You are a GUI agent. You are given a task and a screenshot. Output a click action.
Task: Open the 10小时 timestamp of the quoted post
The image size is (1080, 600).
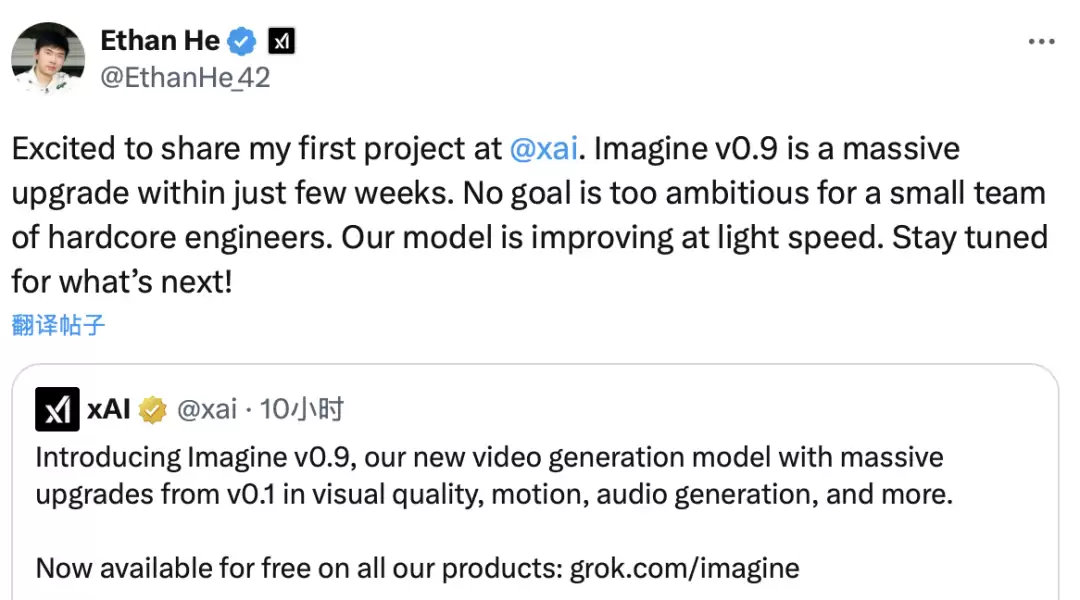point(302,409)
